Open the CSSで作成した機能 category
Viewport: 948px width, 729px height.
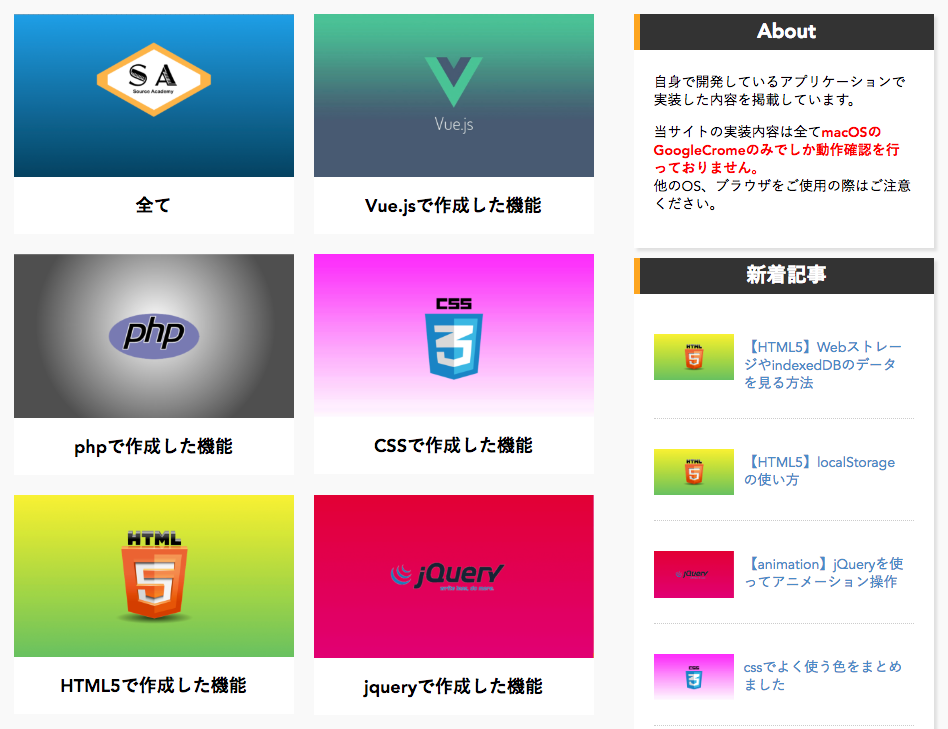tap(453, 446)
